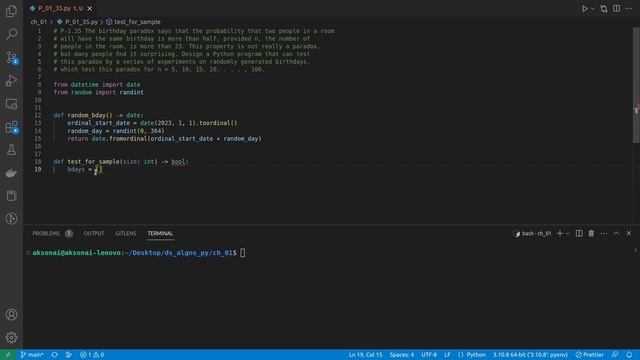
Task: Change indentation Spaces: 4
Action: click(x=402, y=355)
